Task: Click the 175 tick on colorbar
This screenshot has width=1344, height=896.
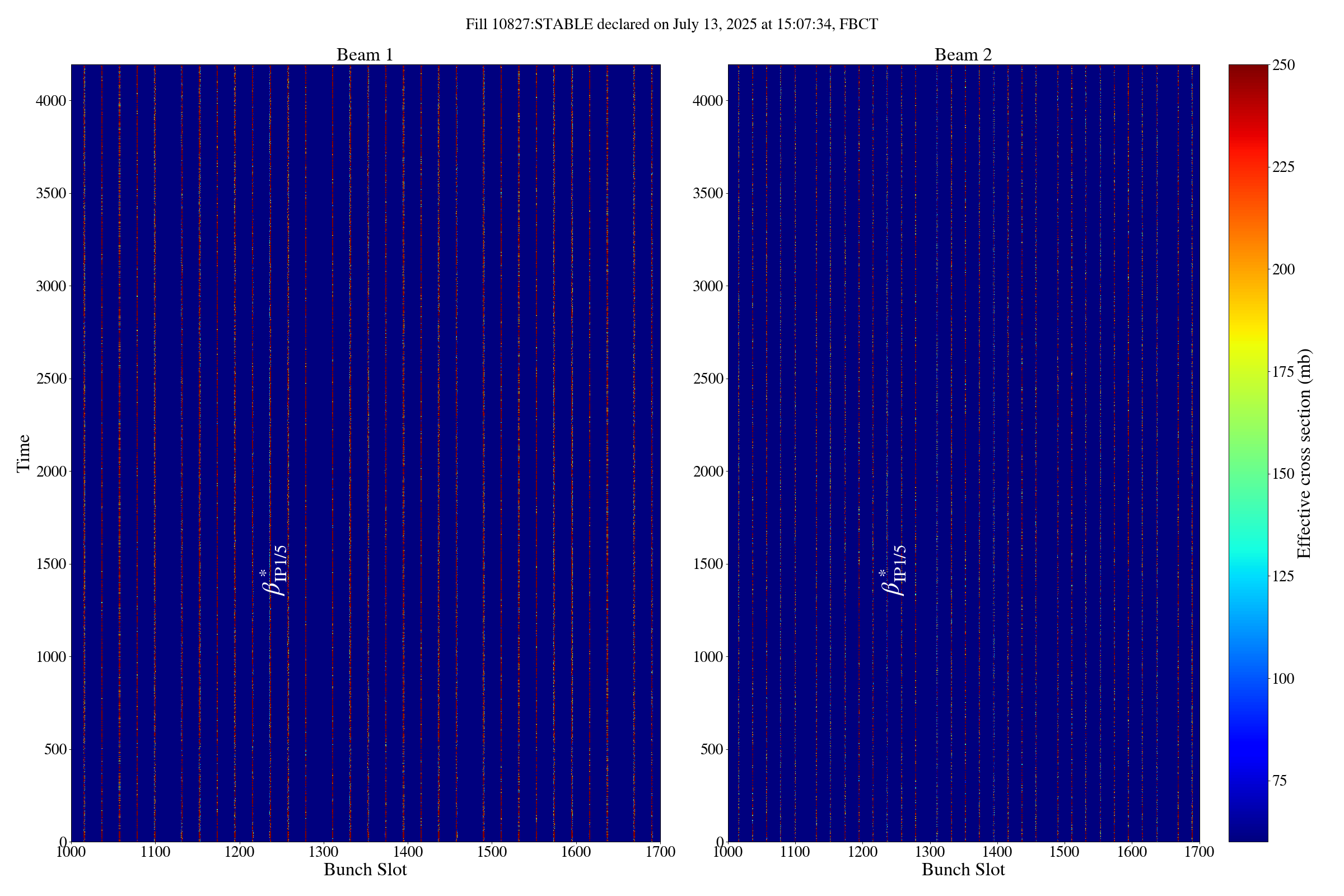Action: click(x=1283, y=372)
